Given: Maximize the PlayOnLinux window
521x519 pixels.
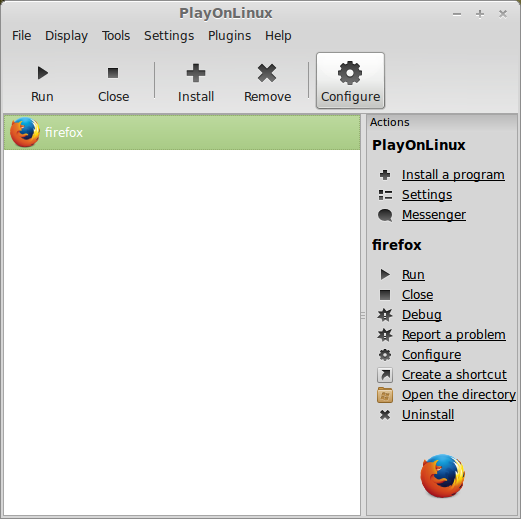Looking at the screenshot, I should coord(480,14).
